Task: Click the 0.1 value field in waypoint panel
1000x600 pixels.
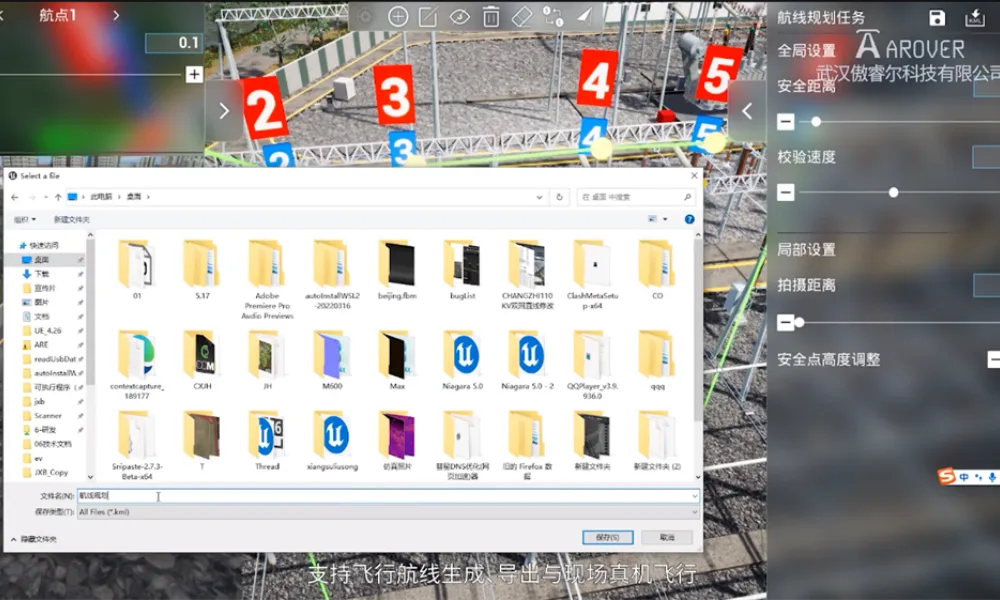Action: (x=173, y=43)
